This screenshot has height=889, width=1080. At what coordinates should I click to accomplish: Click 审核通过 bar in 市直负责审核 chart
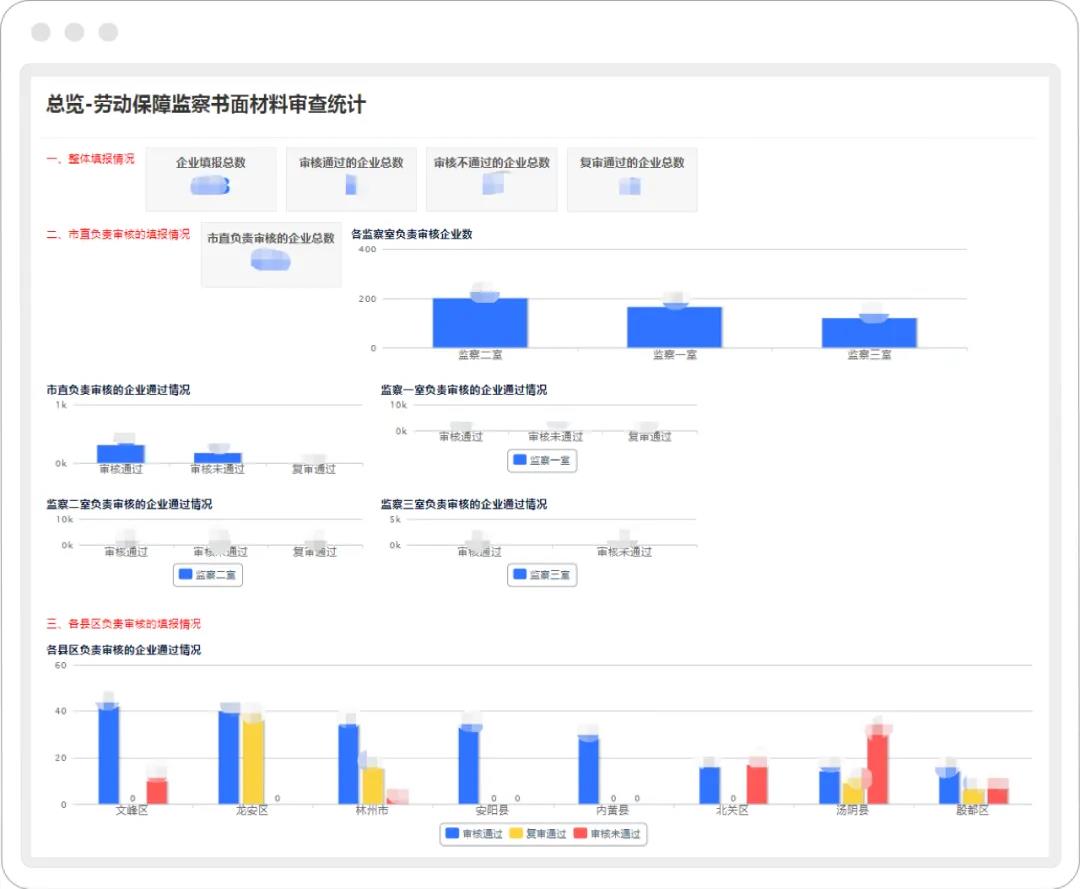121,454
